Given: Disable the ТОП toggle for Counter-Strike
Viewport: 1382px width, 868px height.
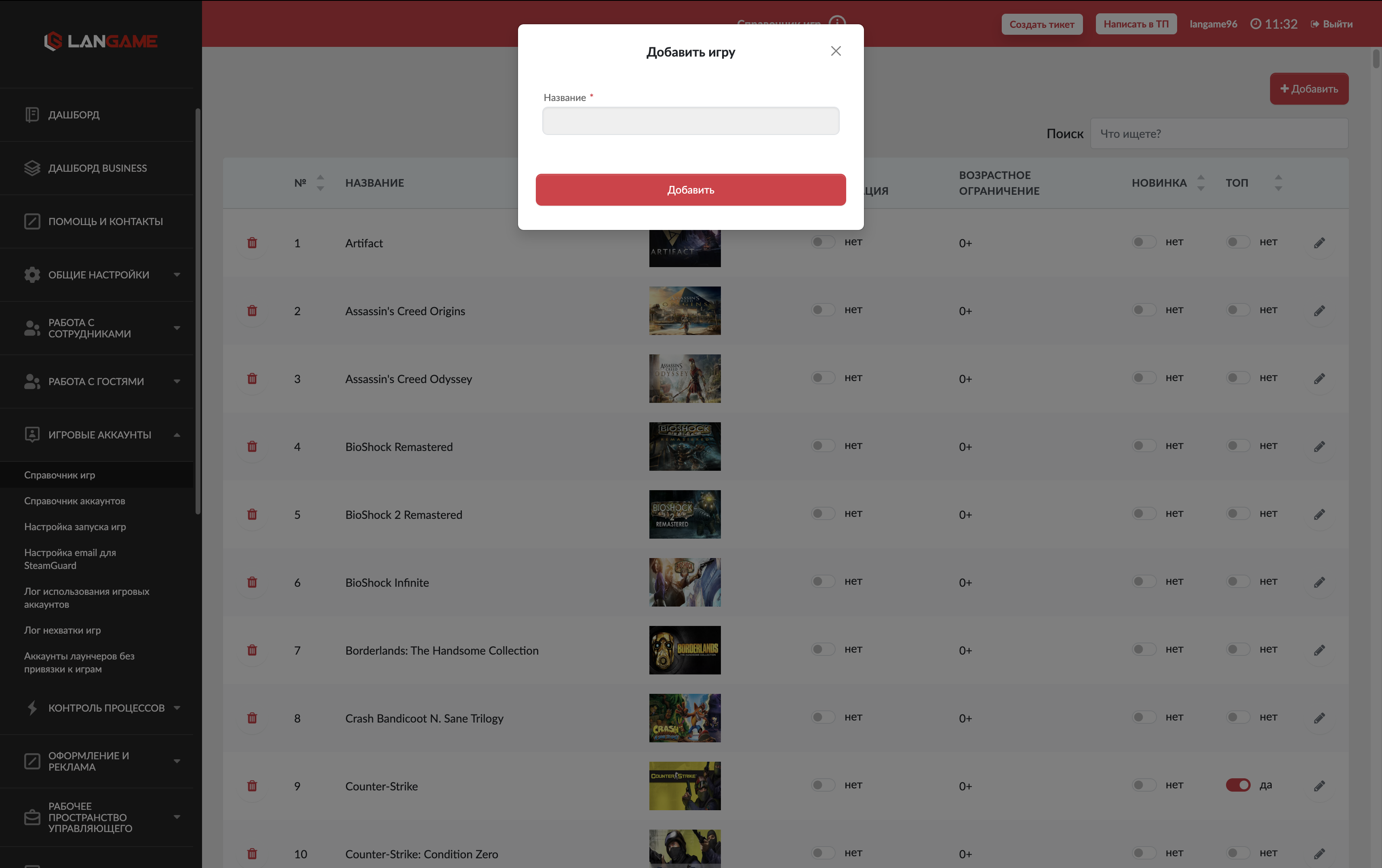Looking at the screenshot, I should pos(1238,785).
